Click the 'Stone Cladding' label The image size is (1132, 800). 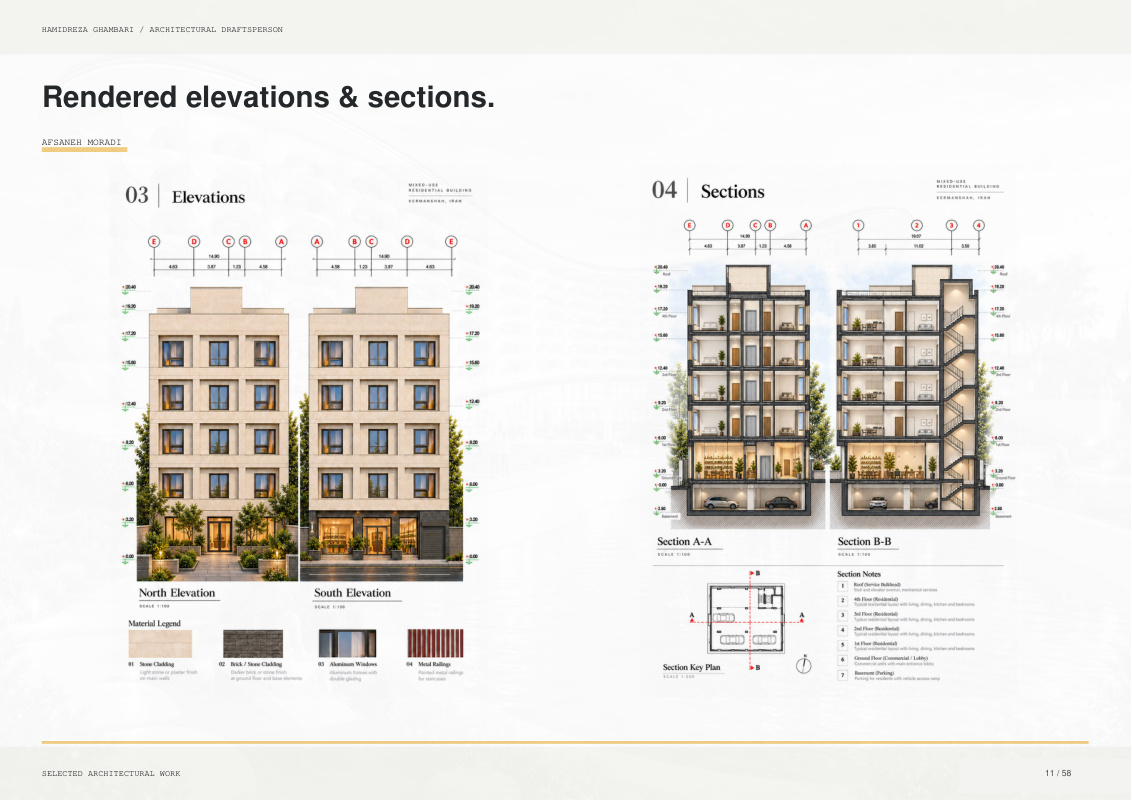pos(157,664)
